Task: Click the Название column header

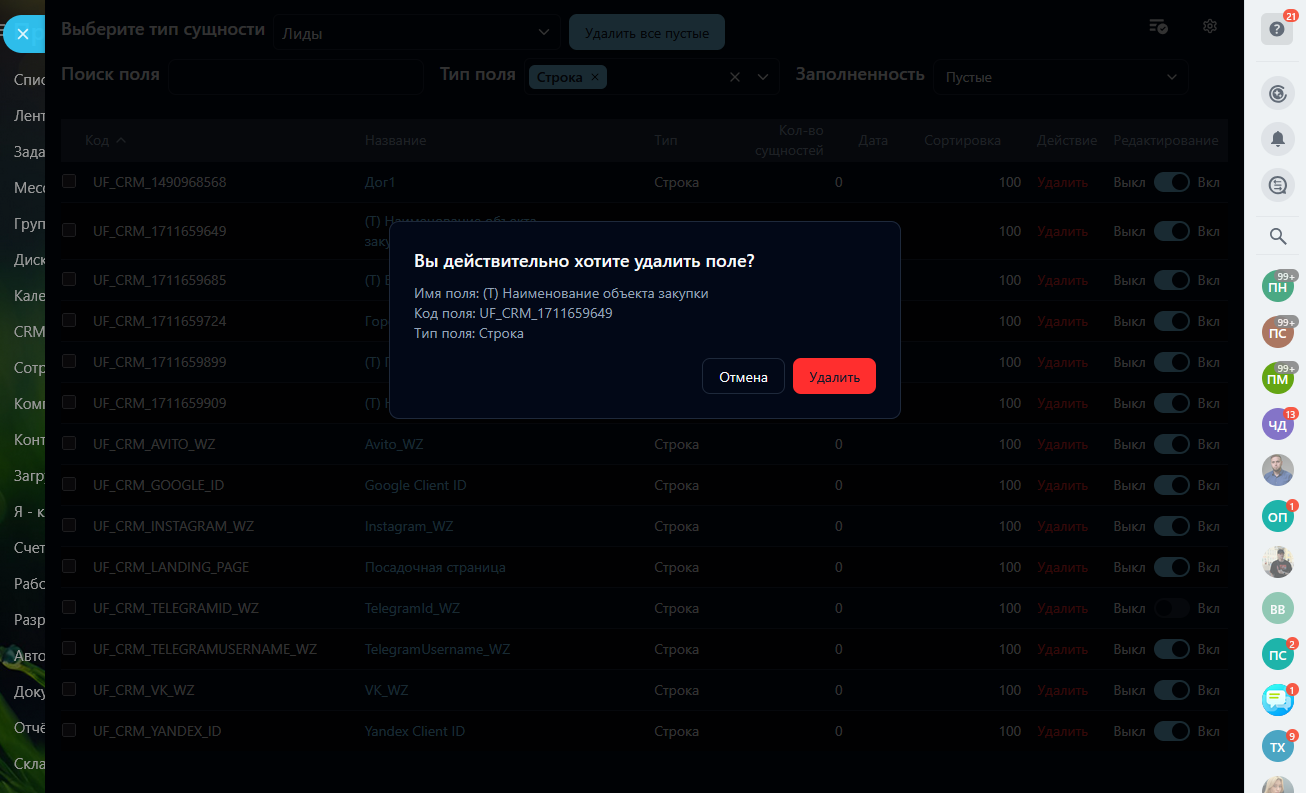Action: [x=395, y=140]
